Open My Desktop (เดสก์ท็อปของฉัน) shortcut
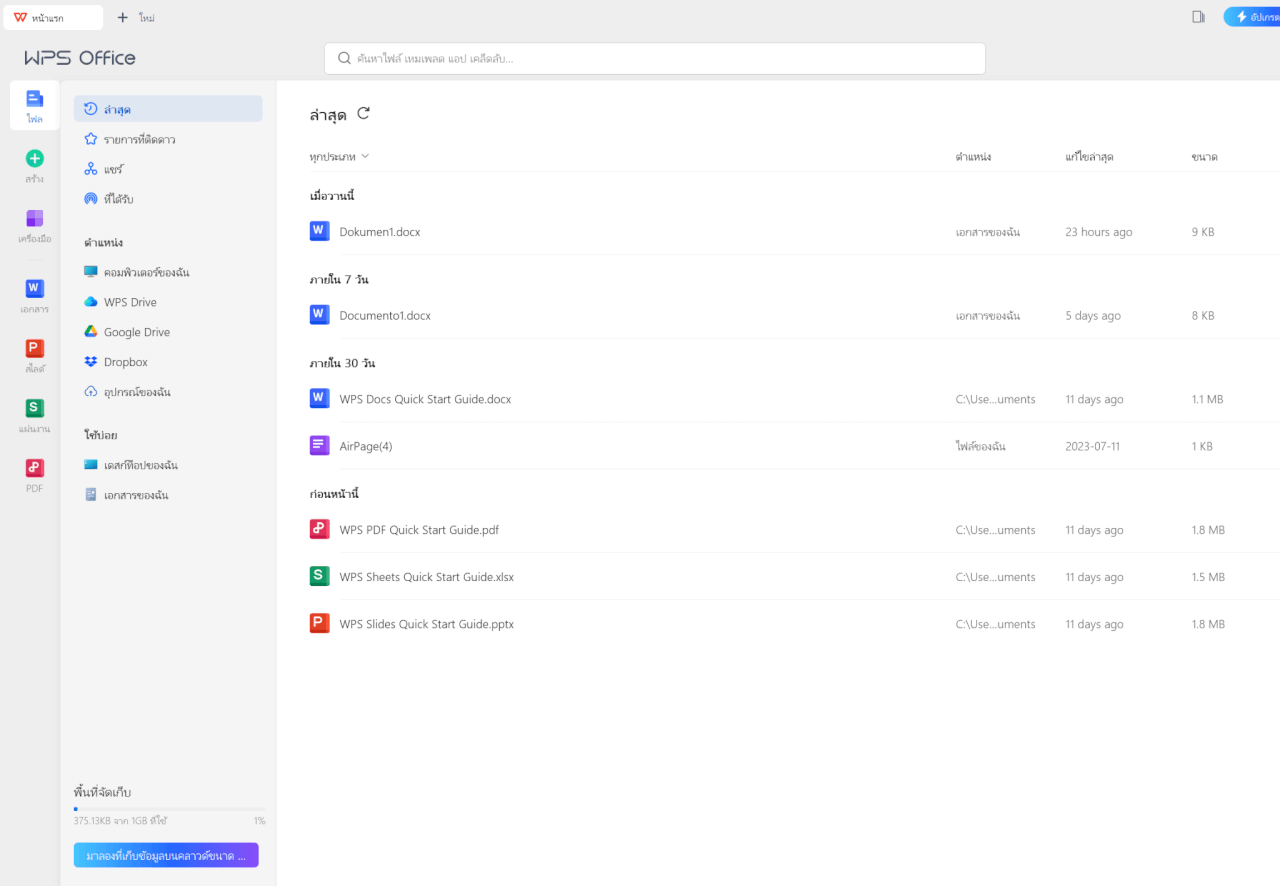Viewport: 1280px width, 886px height. click(168, 465)
